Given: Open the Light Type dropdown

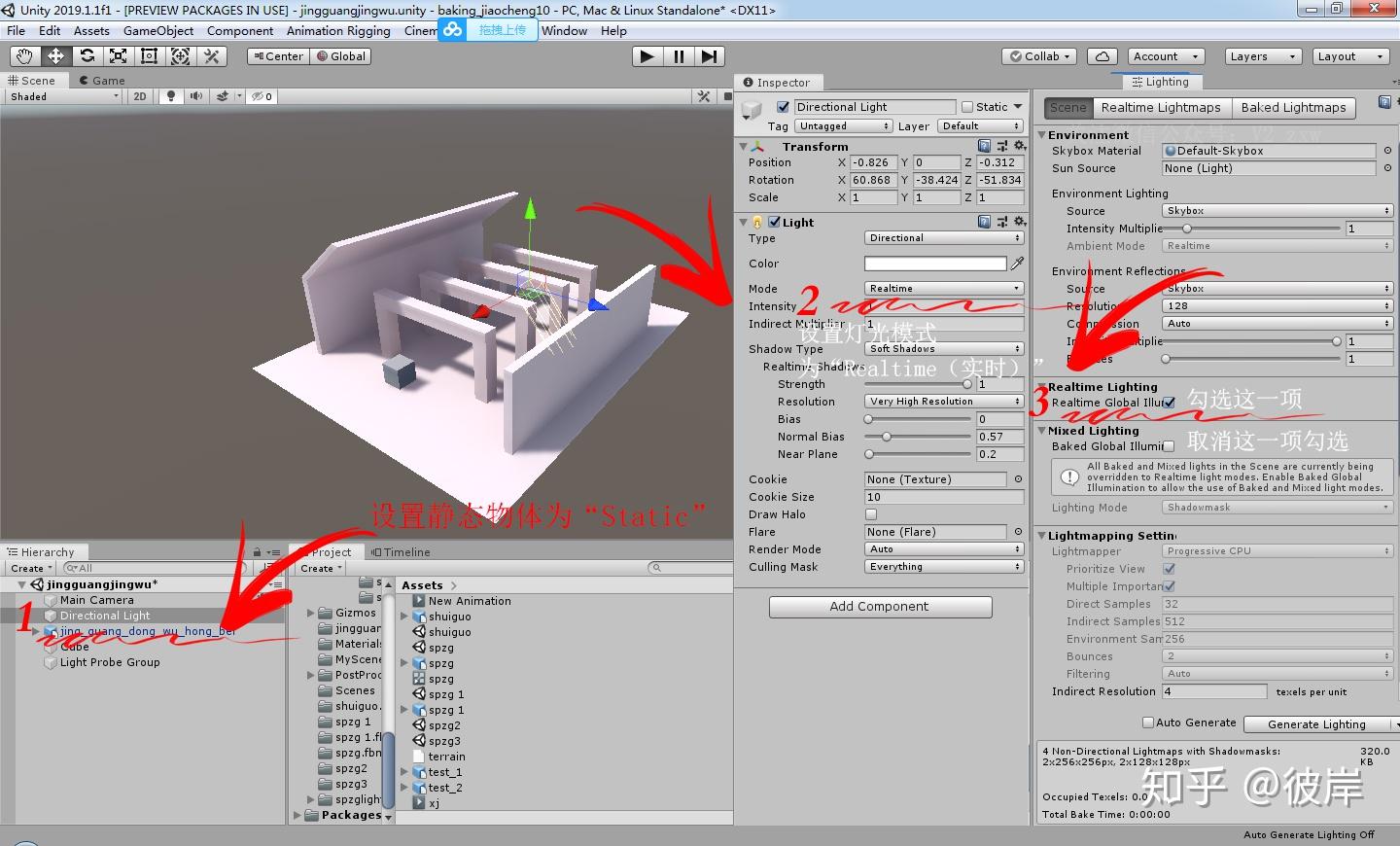Looking at the screenshot, I should [x=944, y=238].
